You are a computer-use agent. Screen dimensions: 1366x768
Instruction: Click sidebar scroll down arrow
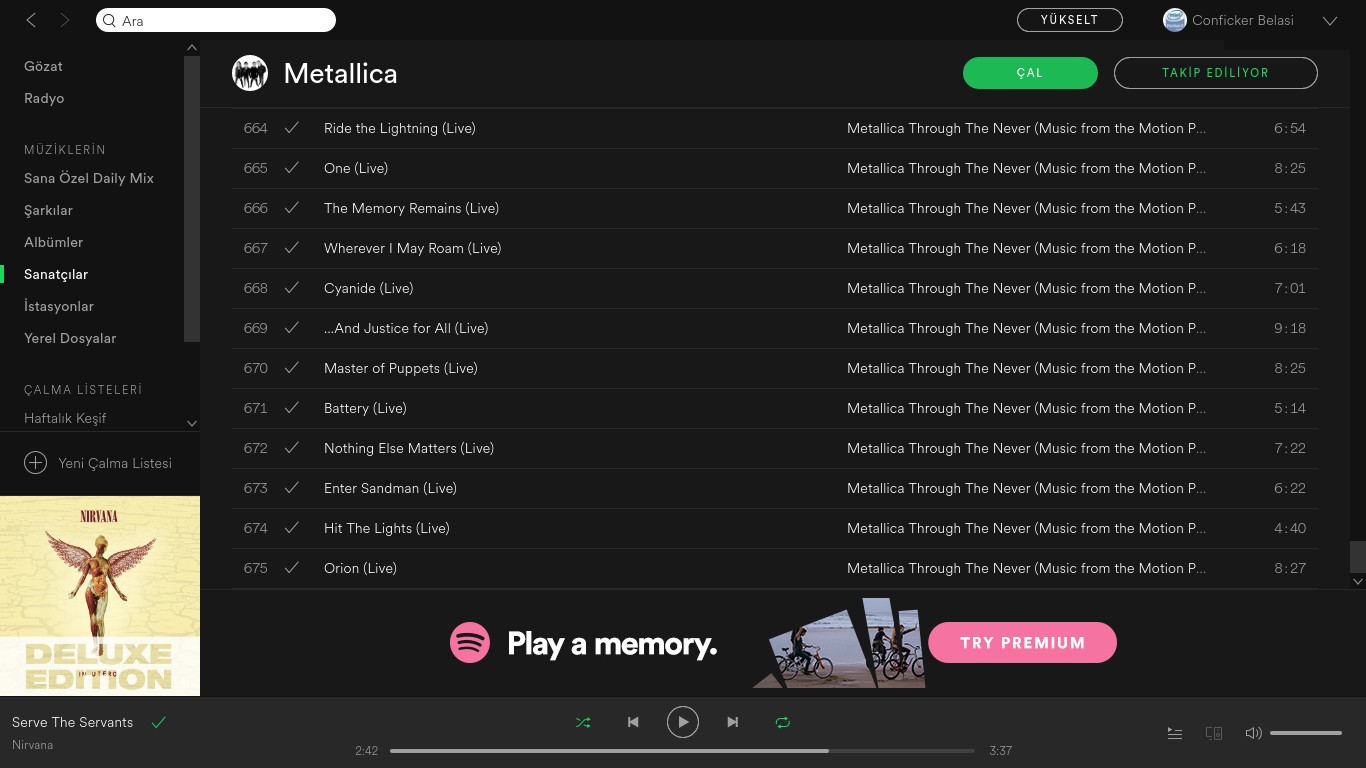tap(192, 424)
